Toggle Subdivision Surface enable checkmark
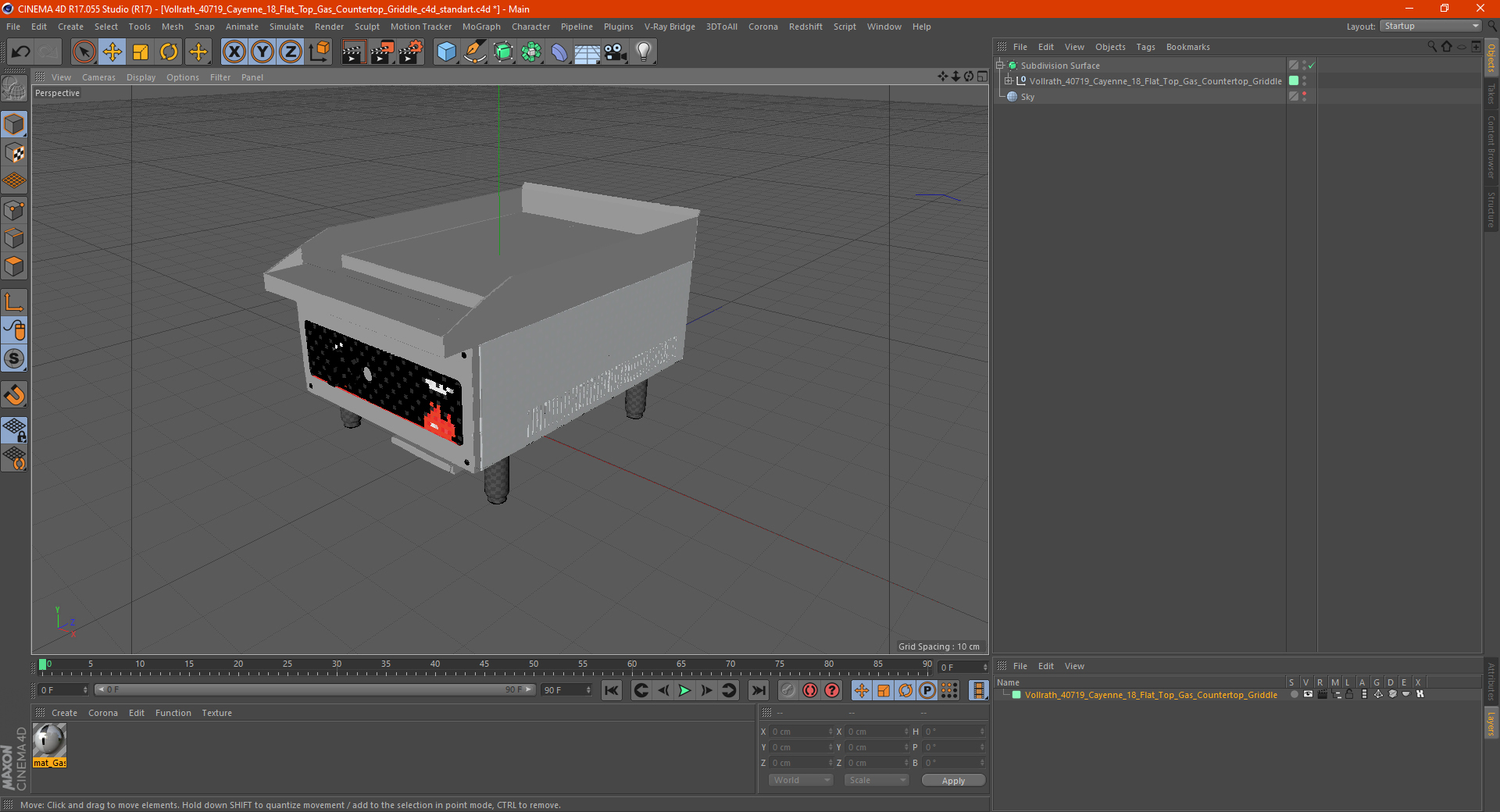The height and width of the screenshot is (812, 1500). 1312,66
